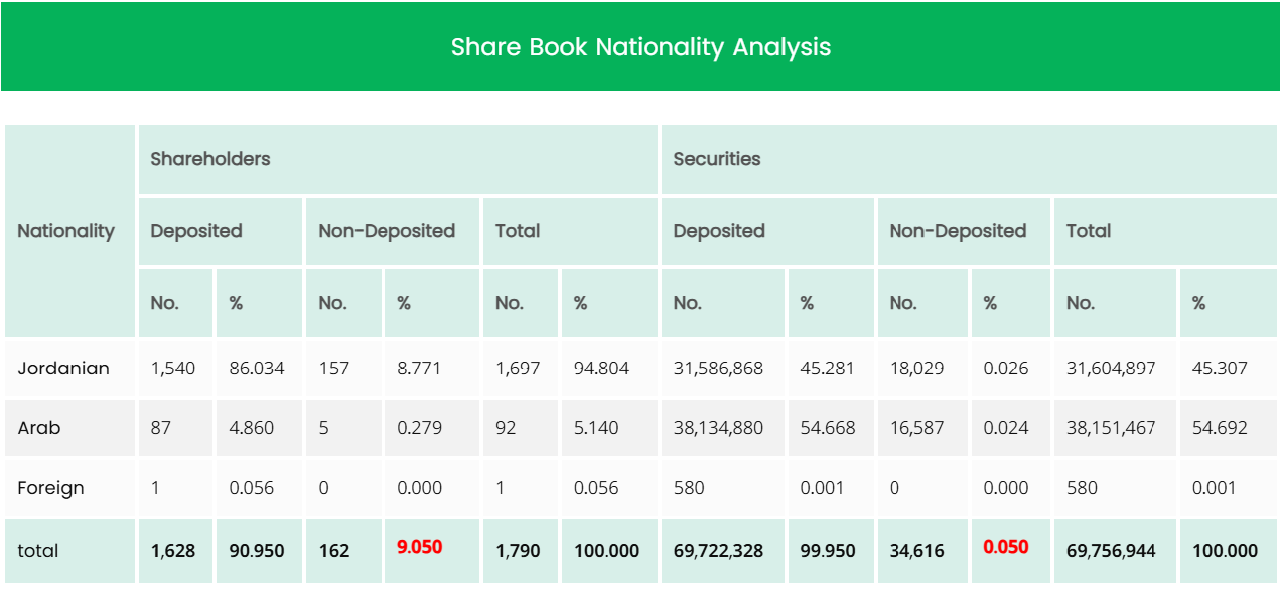Select the Arab row label
This screenshot has height=594, width=1281.
[x=39, y=428]
